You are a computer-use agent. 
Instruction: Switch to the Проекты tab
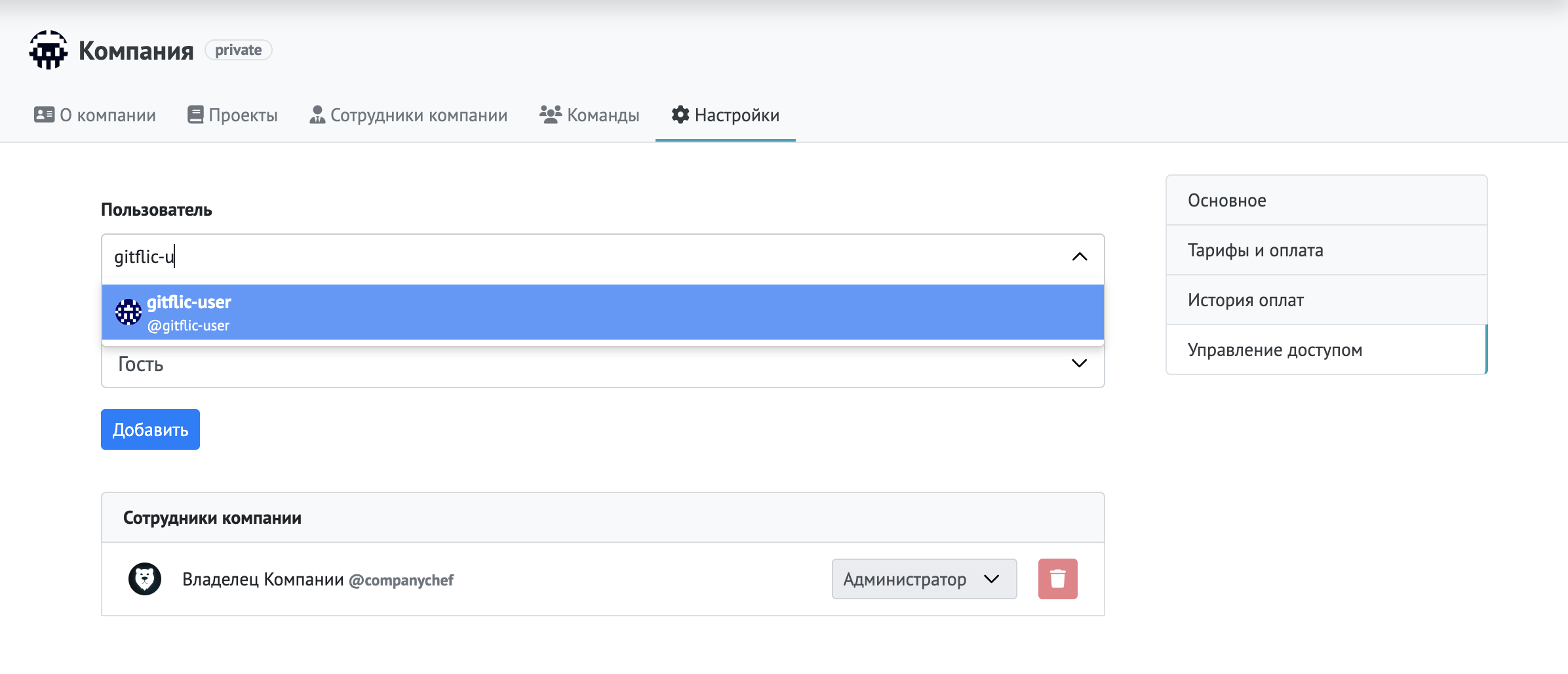click(x=233, y=115)
